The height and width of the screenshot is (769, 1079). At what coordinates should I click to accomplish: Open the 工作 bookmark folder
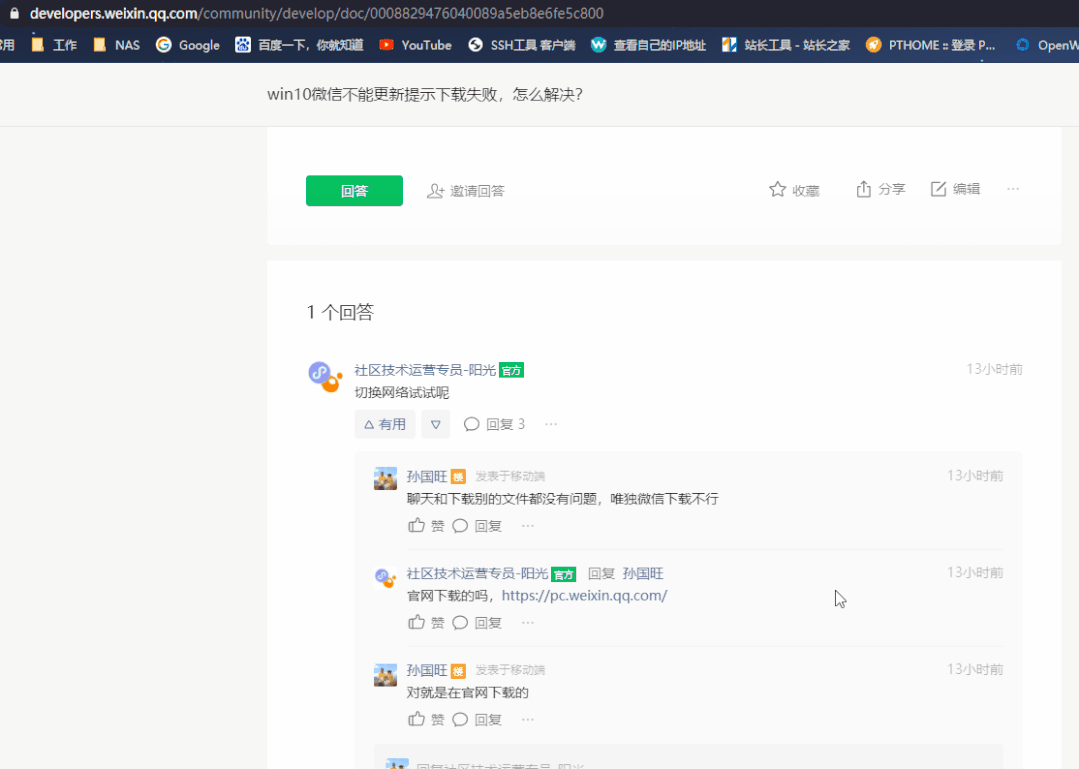tap(54, 45)
